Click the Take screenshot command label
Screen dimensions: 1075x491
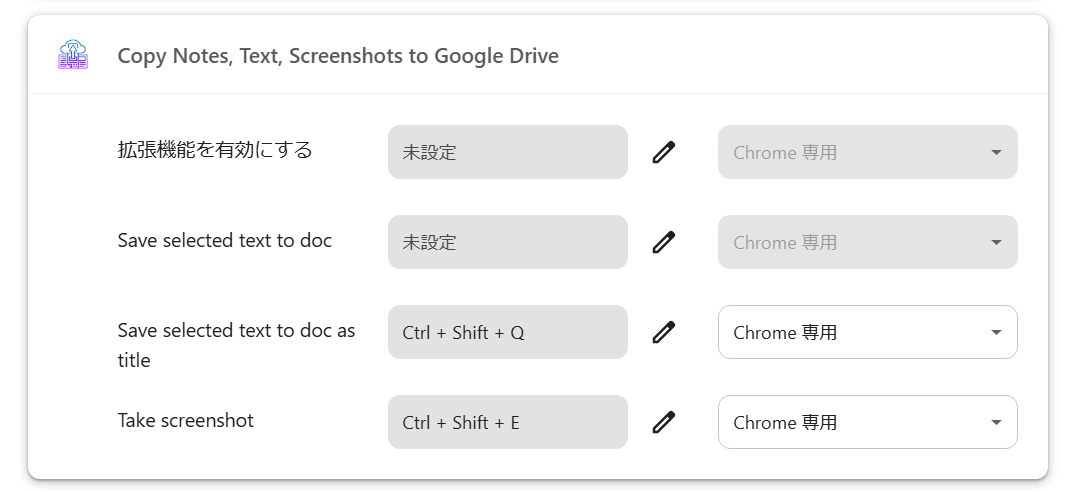[x=186, y=420]
